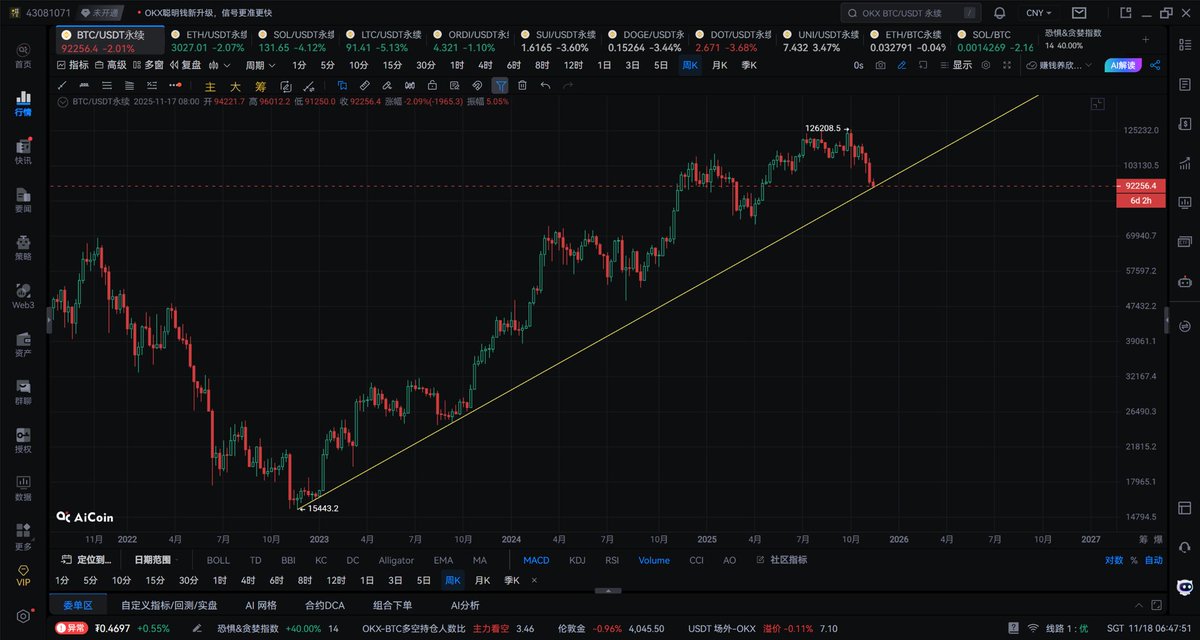Toggle 自动 auto scale

(x=1154, y=560)
